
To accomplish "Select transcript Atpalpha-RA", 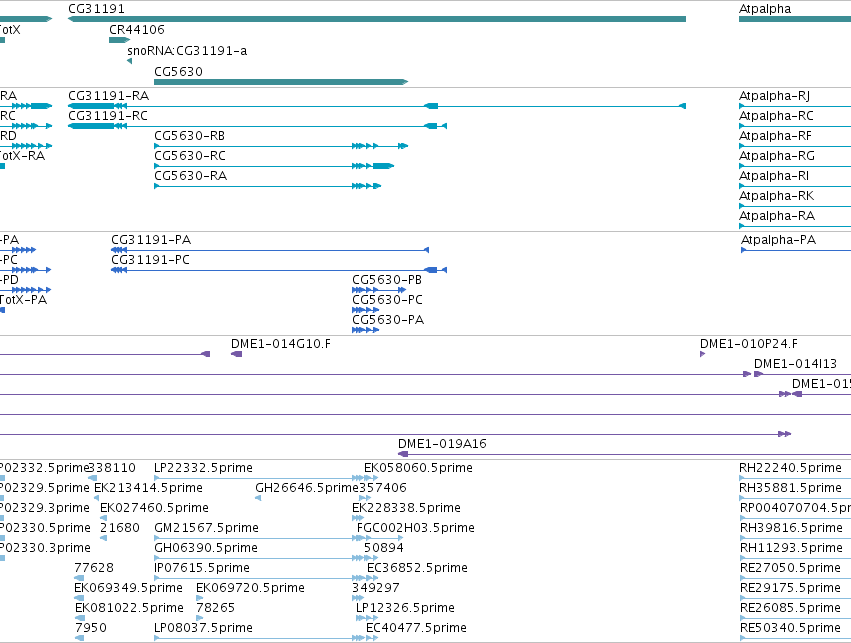I will pyautogui.click(x=777, y=217).
